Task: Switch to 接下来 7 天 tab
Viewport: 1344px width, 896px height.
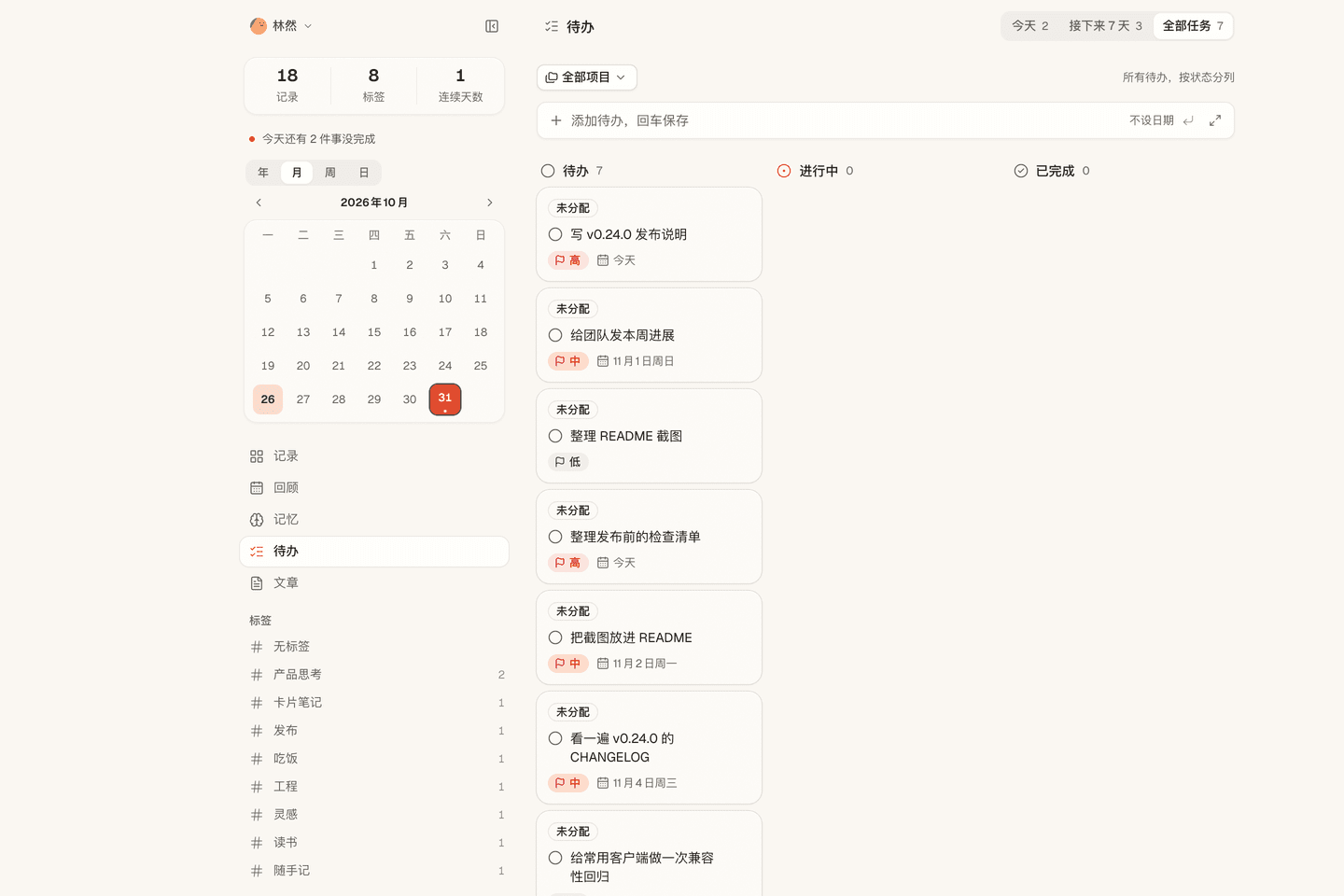Action: pyautogui.click(x=1105, y=26)
